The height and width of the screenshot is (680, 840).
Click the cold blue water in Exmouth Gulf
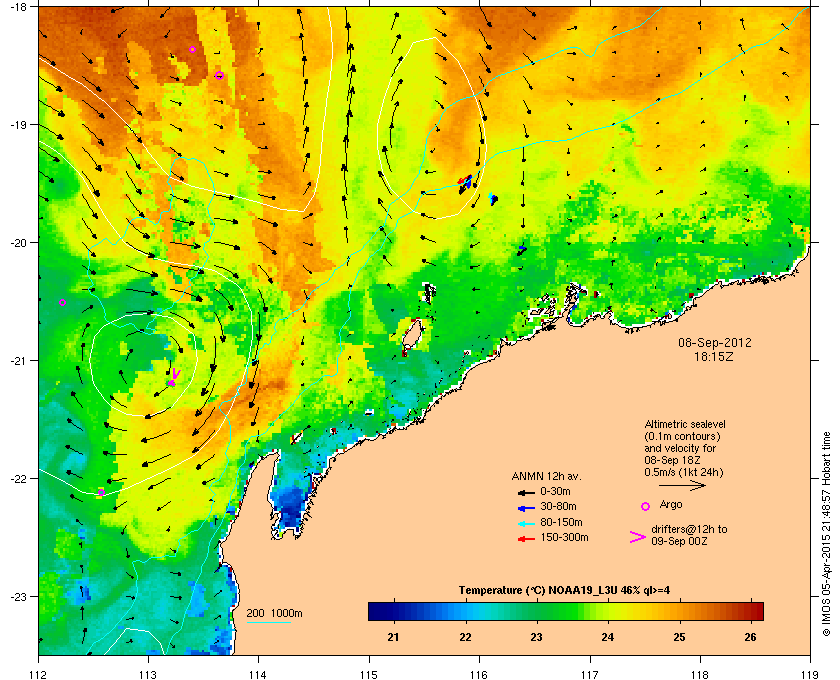289,506
